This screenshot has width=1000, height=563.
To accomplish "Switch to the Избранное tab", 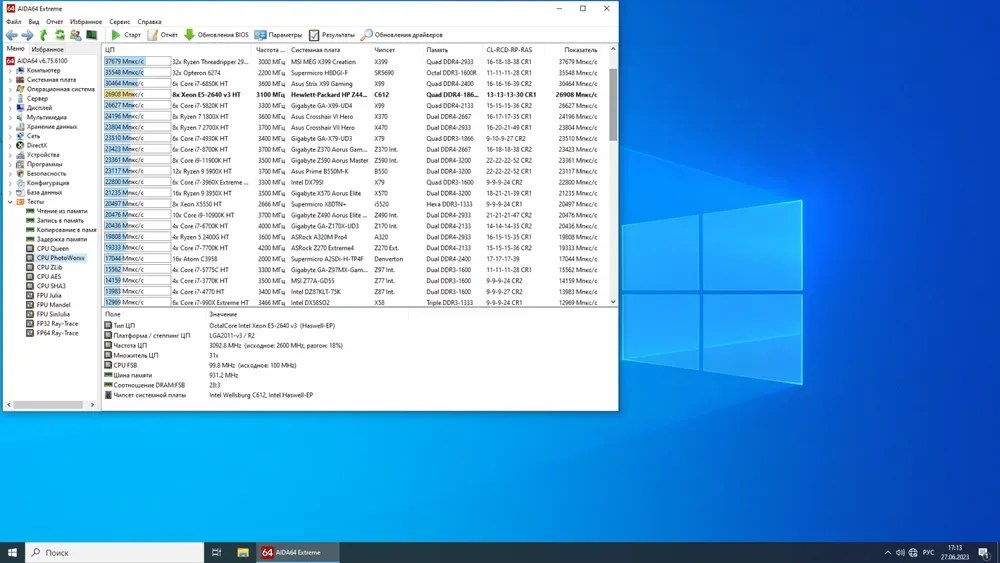I will [47, 49].
